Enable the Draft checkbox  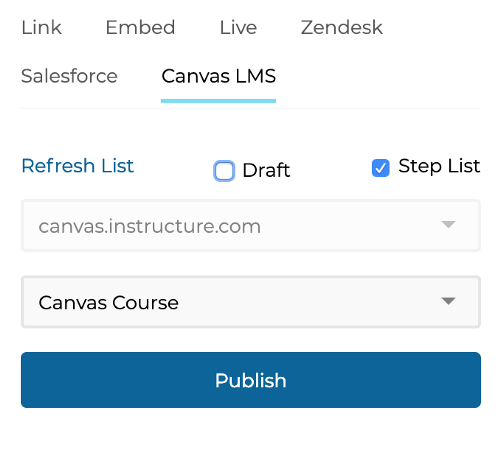click(224, 171)
